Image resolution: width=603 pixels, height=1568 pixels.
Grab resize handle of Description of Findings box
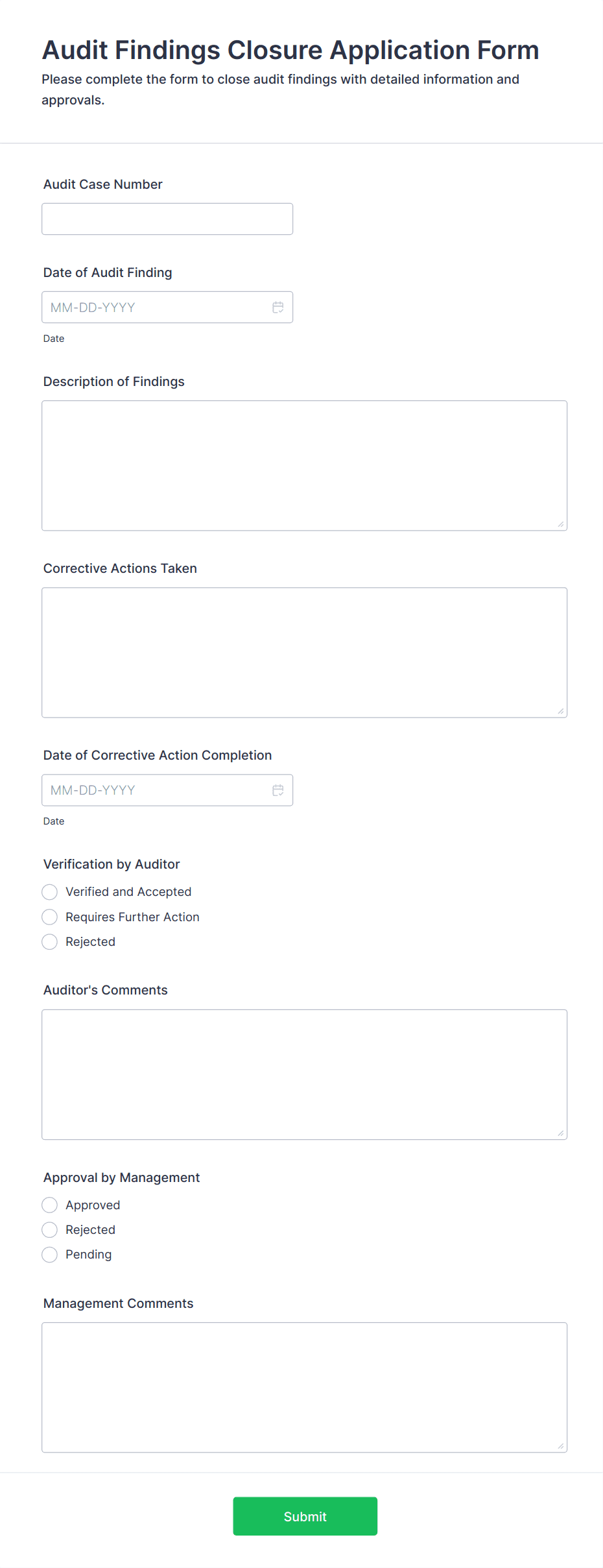pyautogui.click(x=561, y=524)
